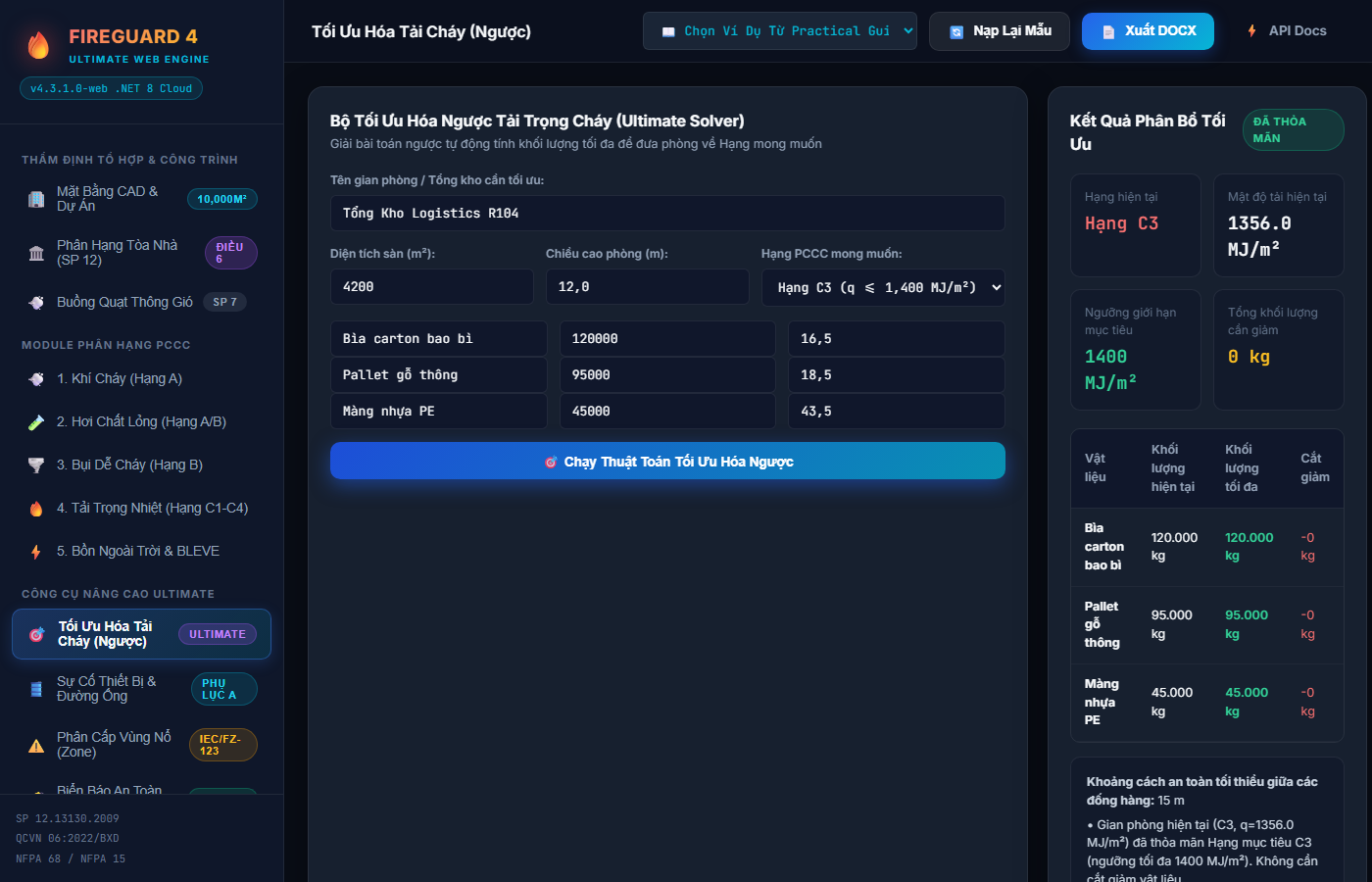Click the Diện tích sàn field 4200
Screen dimensions: 1372x882
[432, 287]
